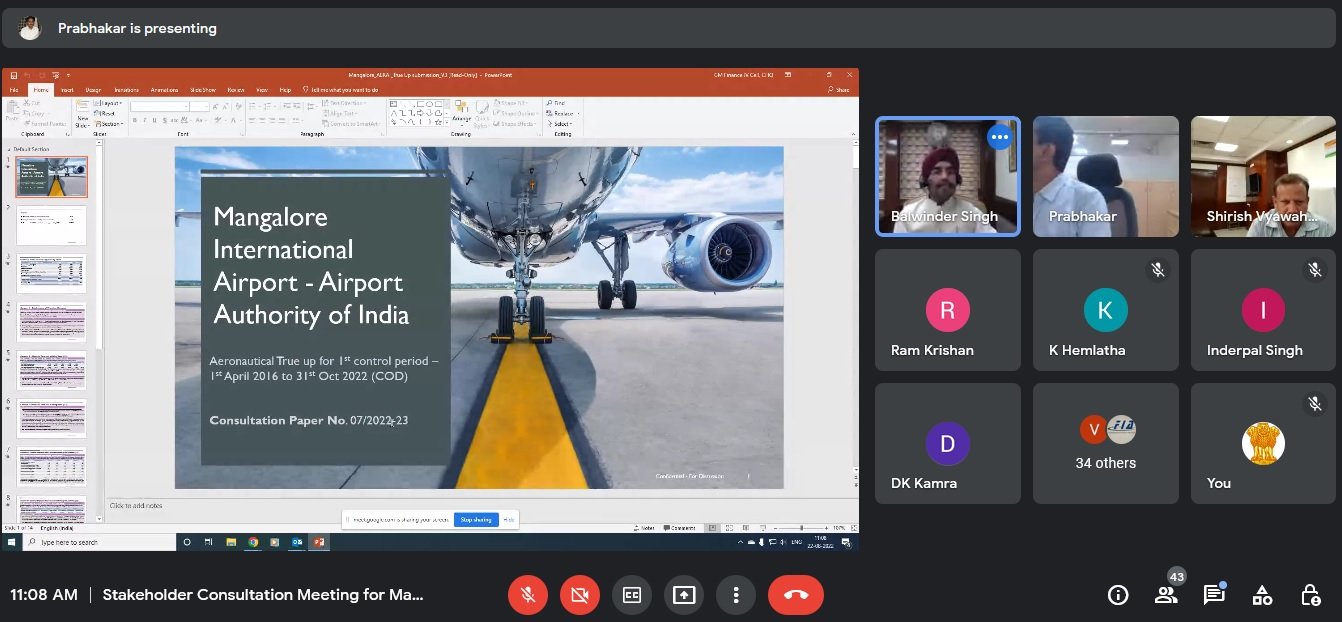Click Stop sharing in the shared screen
The image size is (1342, 622).
click(476, 520)
